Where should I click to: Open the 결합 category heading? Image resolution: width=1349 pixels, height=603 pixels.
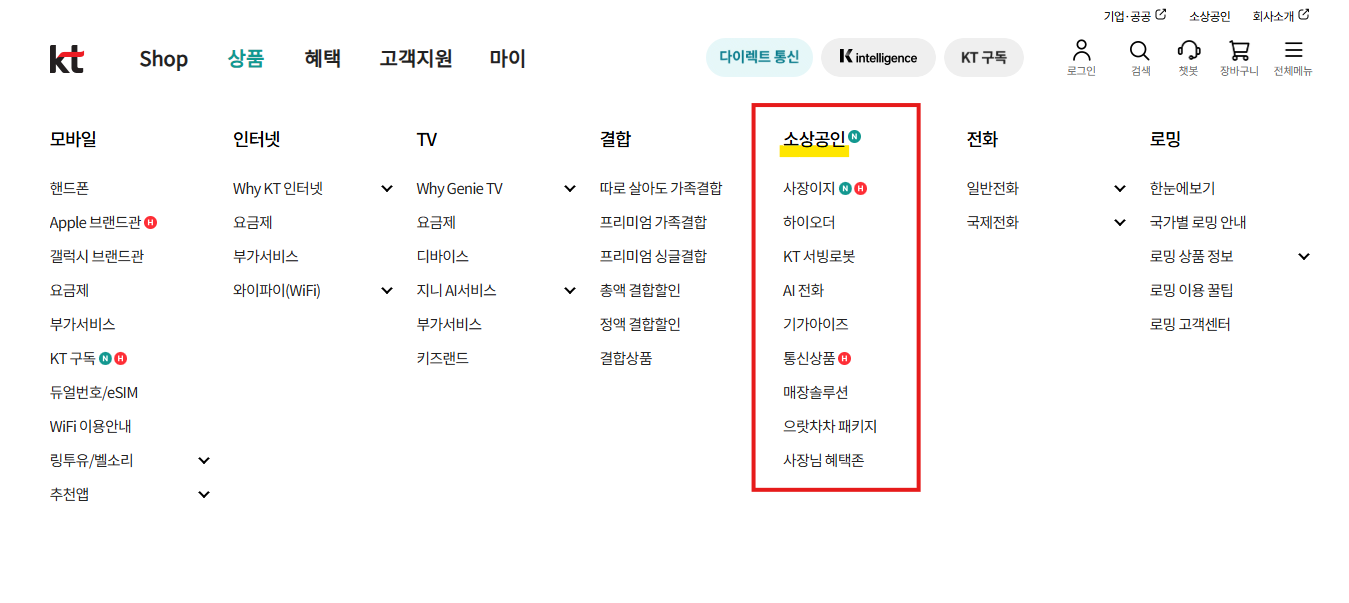coord(616,140)
